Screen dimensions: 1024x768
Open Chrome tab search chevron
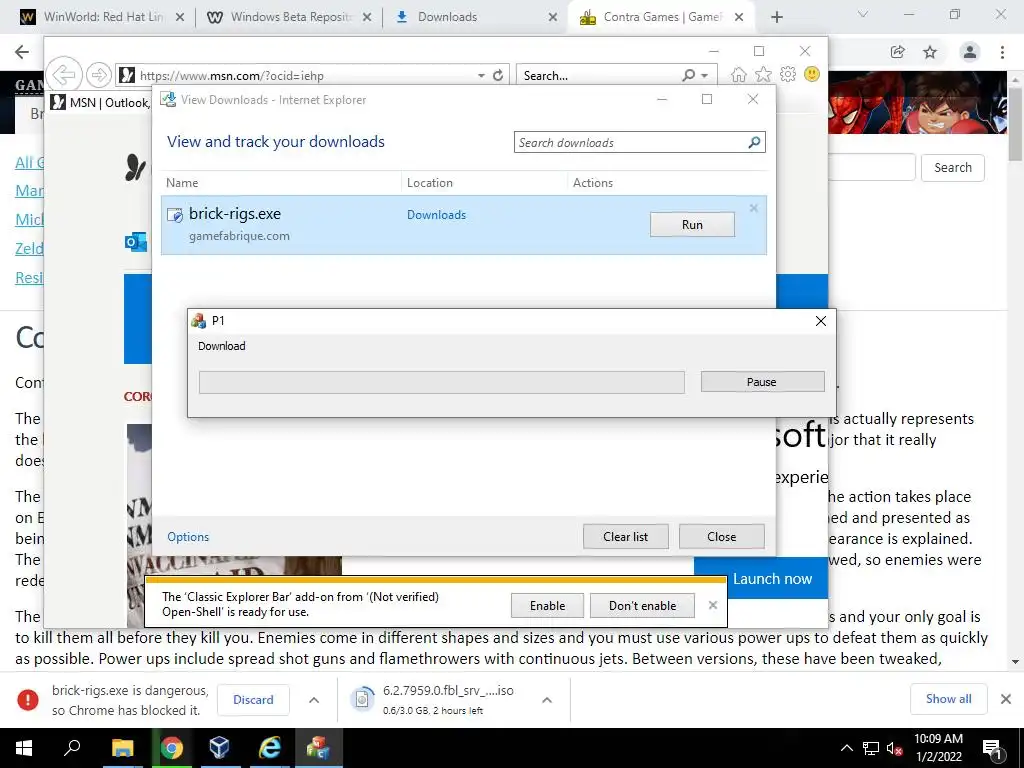click(x=863, y=14)
